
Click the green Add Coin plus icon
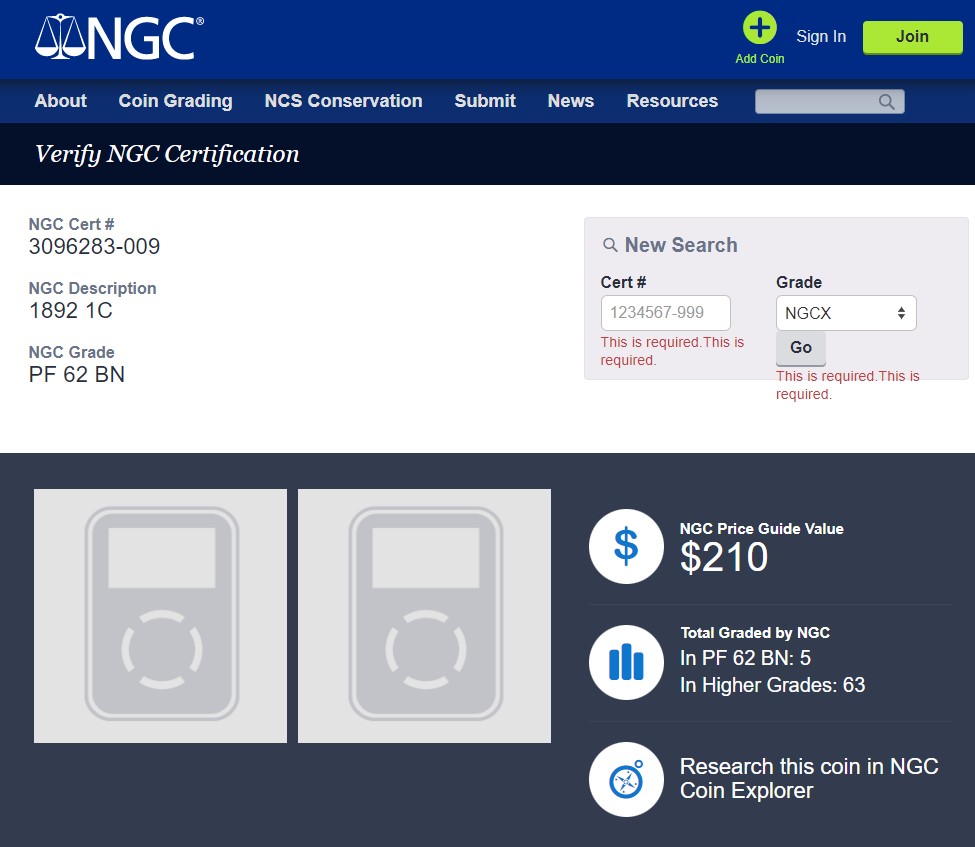(x=760, y=28)
